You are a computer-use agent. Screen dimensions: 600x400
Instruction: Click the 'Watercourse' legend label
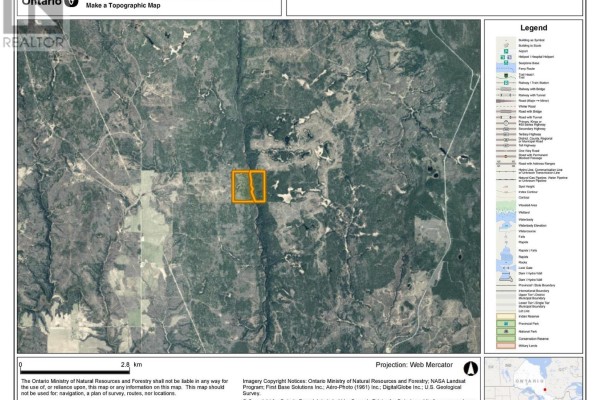point(527,231)
